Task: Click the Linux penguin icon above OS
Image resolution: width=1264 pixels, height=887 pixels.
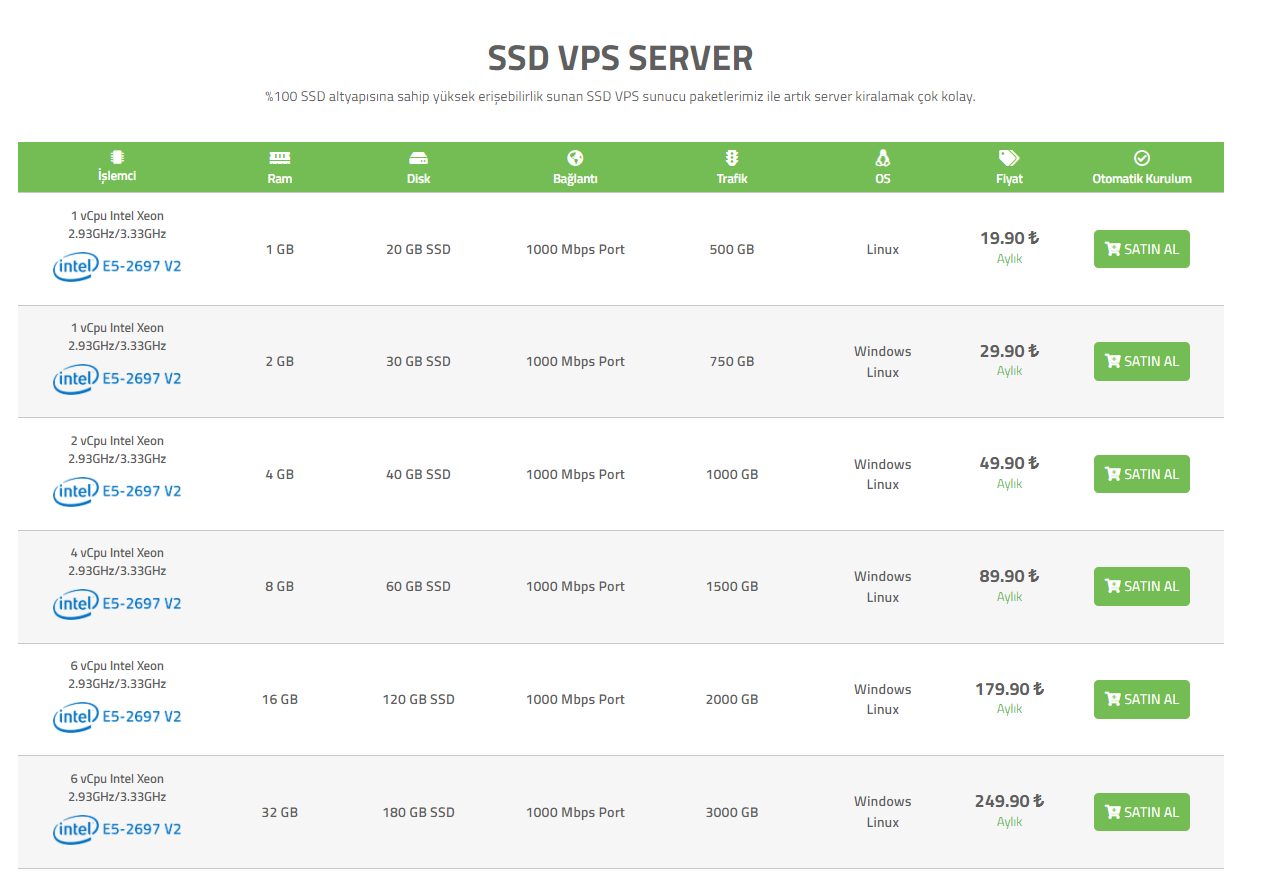Action: [882, 158]
